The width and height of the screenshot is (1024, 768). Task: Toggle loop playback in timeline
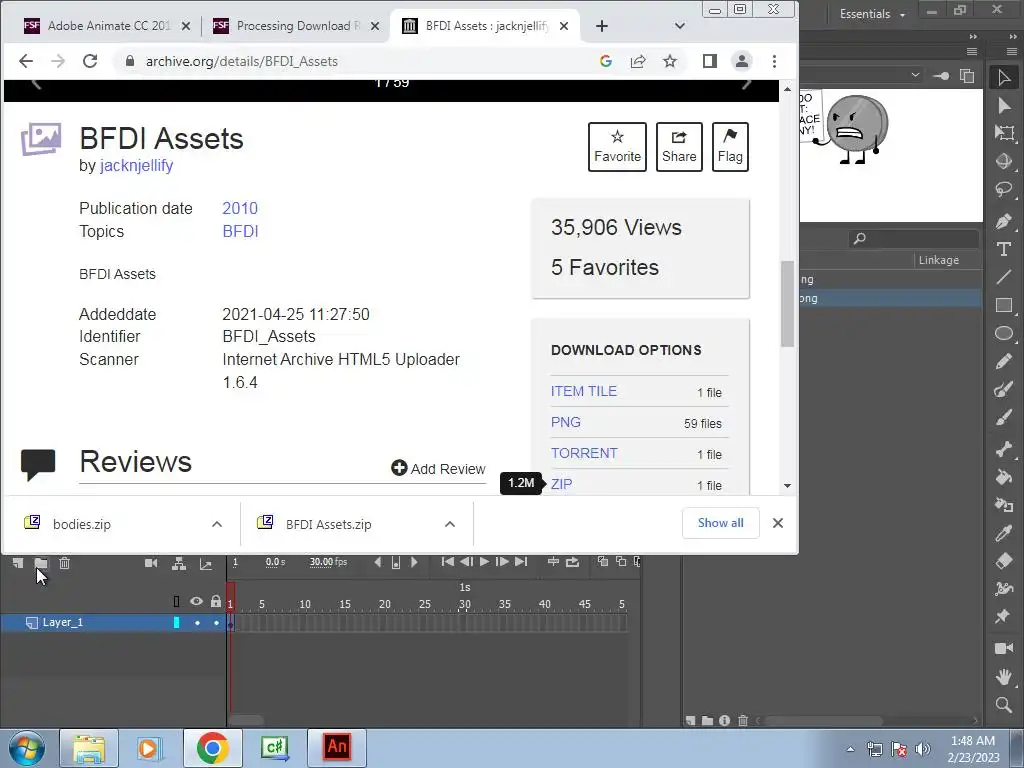point(572,562)
